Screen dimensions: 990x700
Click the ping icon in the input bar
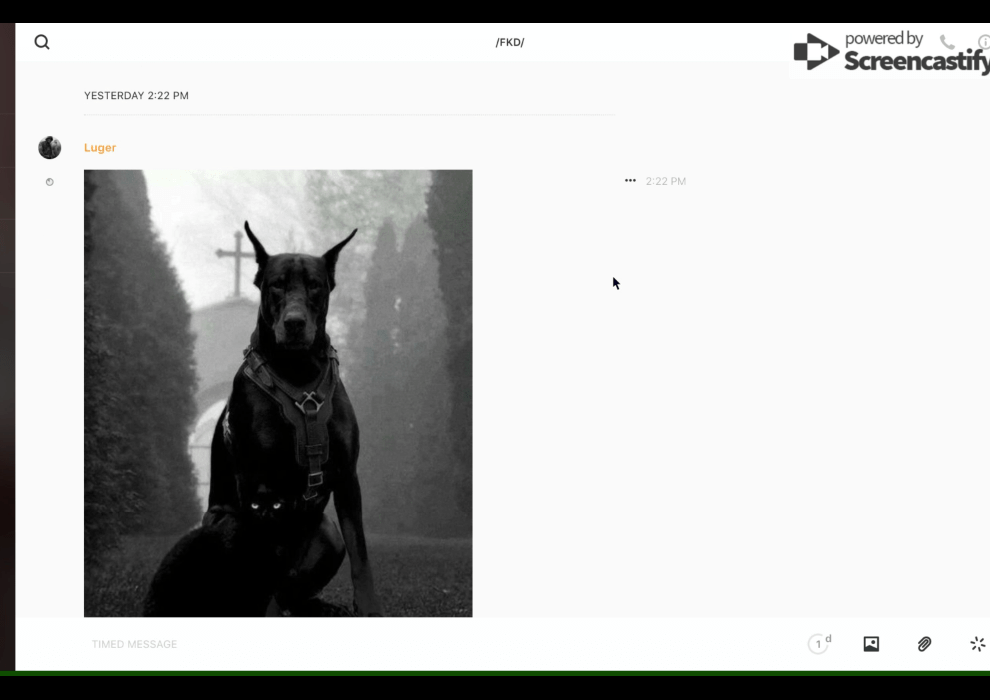(977, 644)
